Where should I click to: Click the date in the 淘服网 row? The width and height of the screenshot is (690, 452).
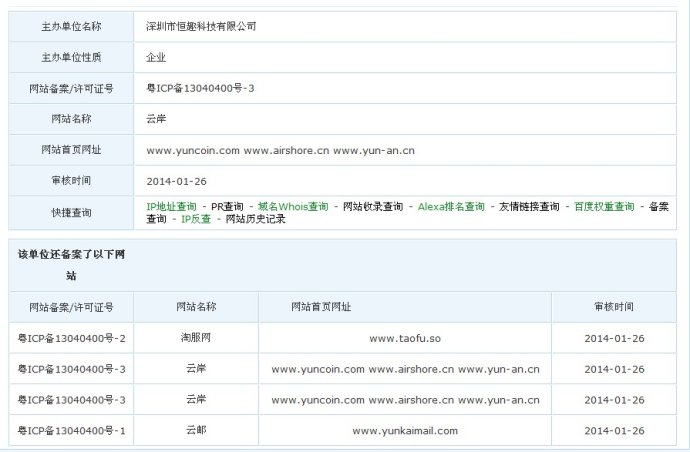click(614, 338)
